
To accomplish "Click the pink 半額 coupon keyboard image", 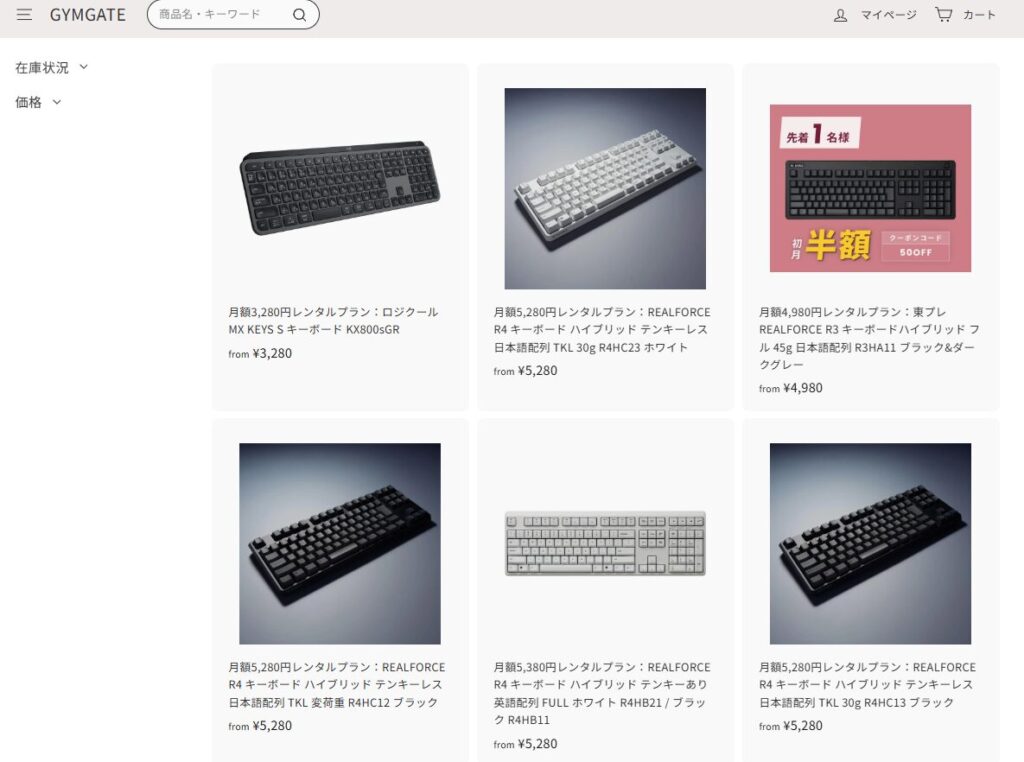I will [870, 188].
